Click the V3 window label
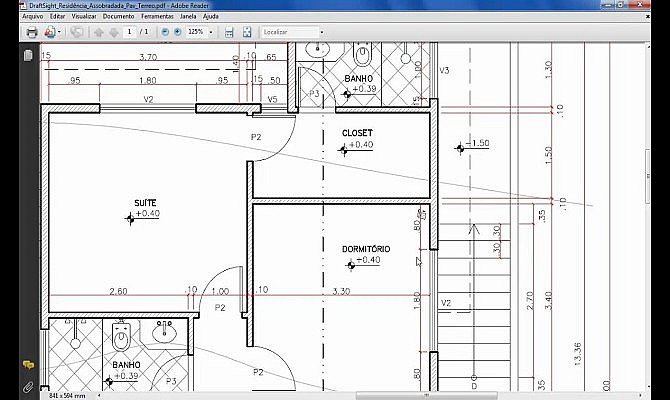The image size is (670, 400). point(444,71)
